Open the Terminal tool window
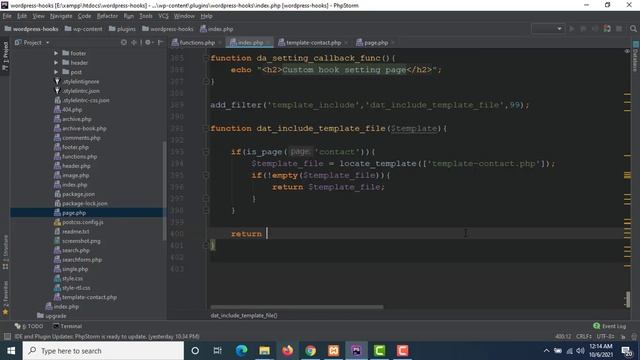The height and width of the screenshot is (360, 640). pyautogui.click(x=67, y=326)
